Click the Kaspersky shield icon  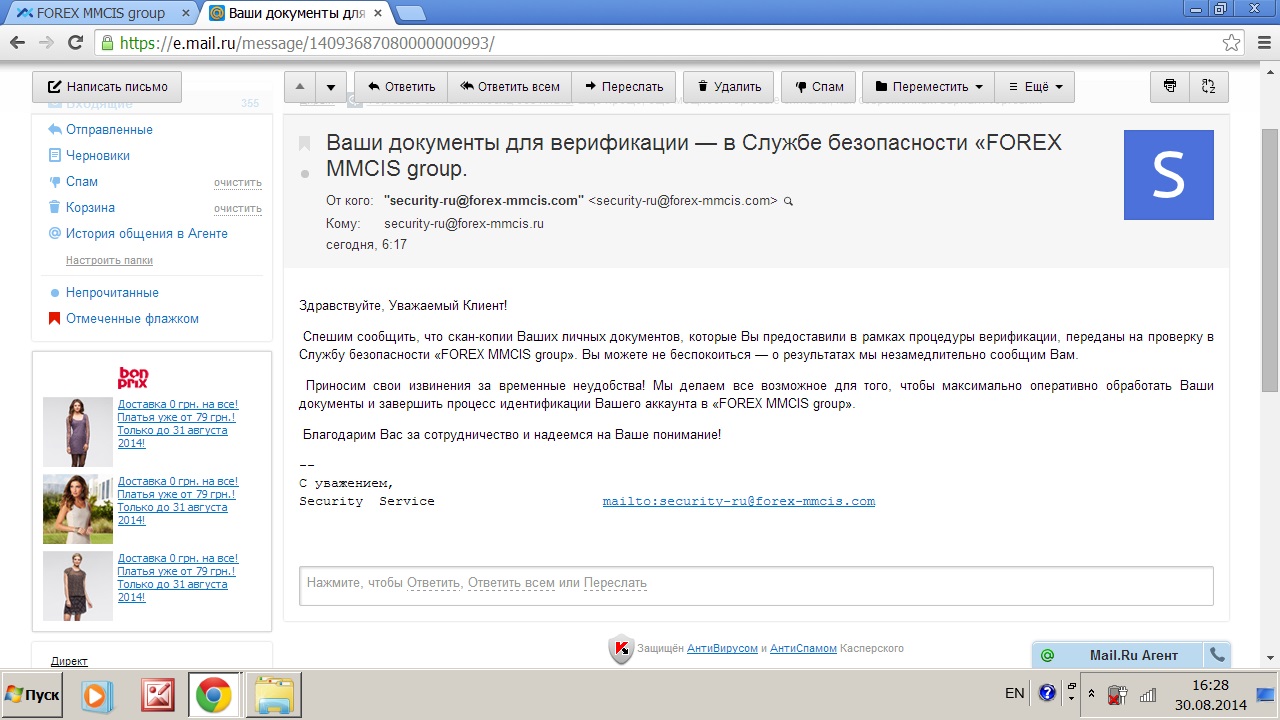coord(621,650)
